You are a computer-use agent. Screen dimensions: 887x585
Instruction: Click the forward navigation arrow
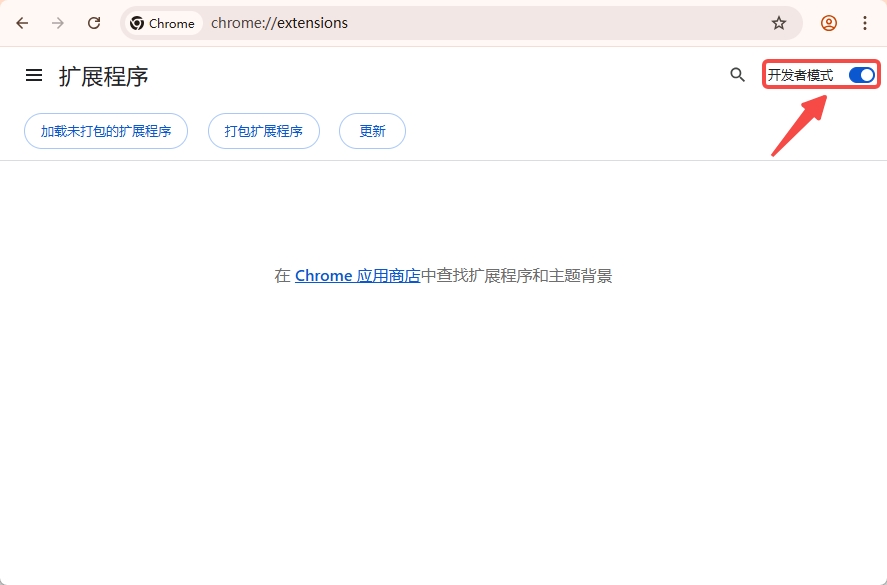tap(58, 22)
